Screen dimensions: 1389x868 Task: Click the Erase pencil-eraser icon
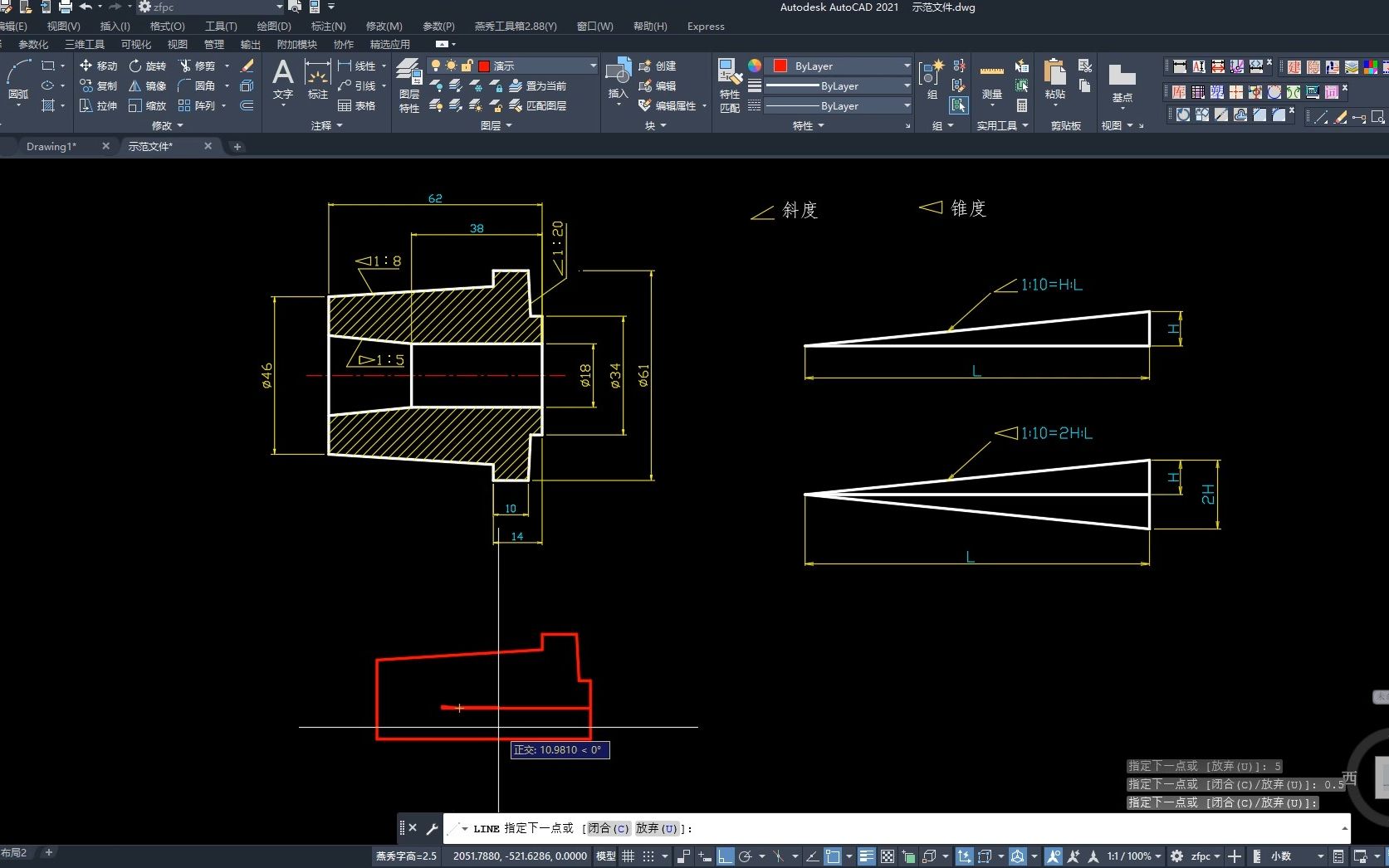tap(247, 66)
